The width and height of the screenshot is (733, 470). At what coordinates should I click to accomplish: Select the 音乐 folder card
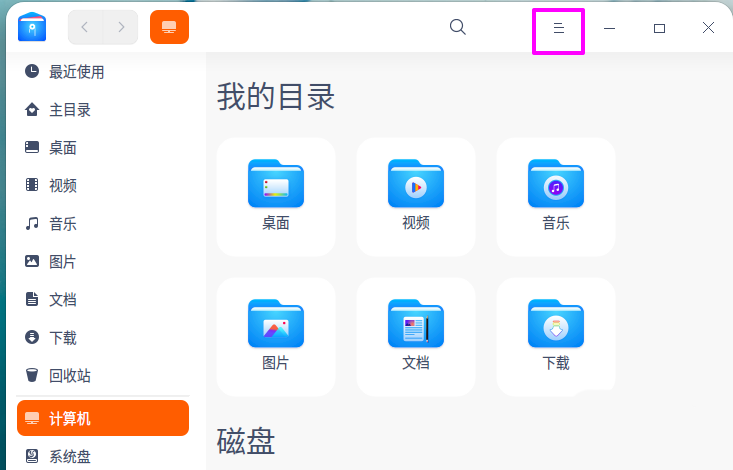point(556,197)
